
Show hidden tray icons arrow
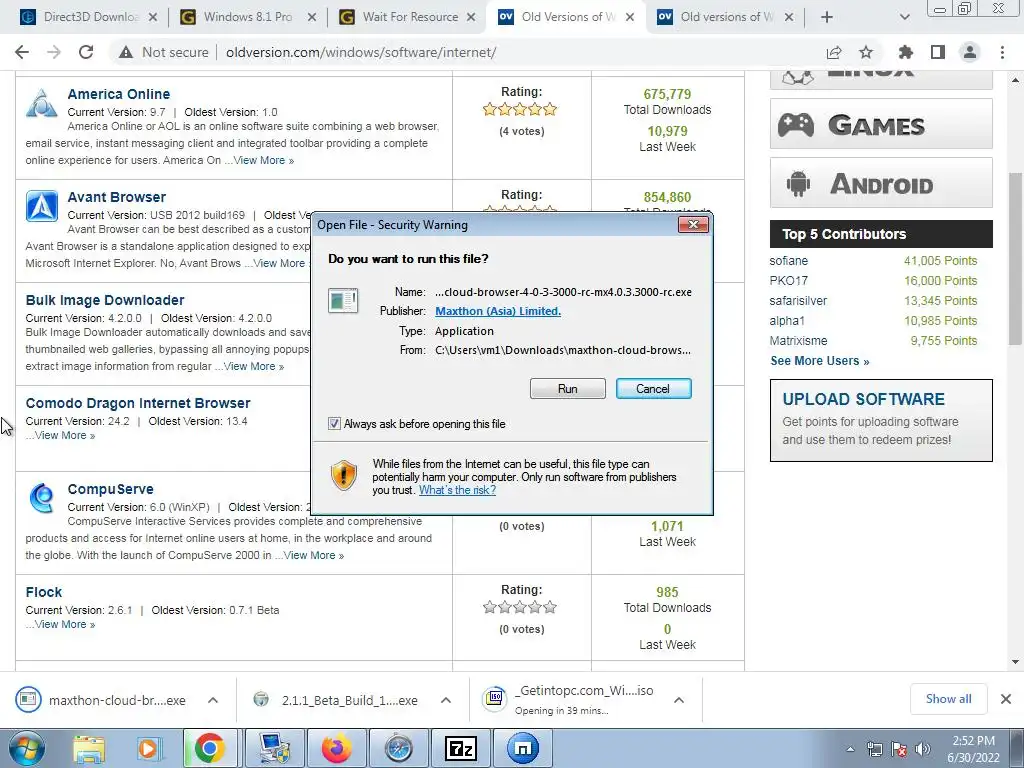tap(850, 749)
